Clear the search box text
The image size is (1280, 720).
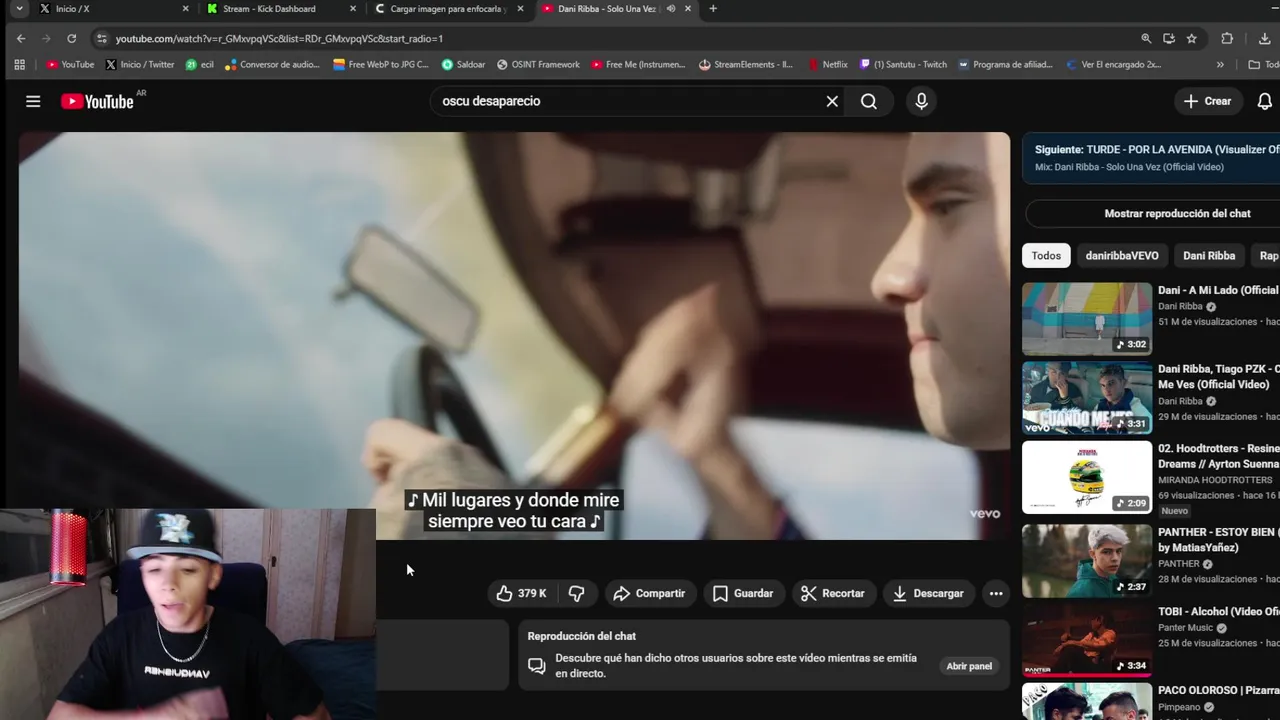pyautogui.click(x=832, y=101)
